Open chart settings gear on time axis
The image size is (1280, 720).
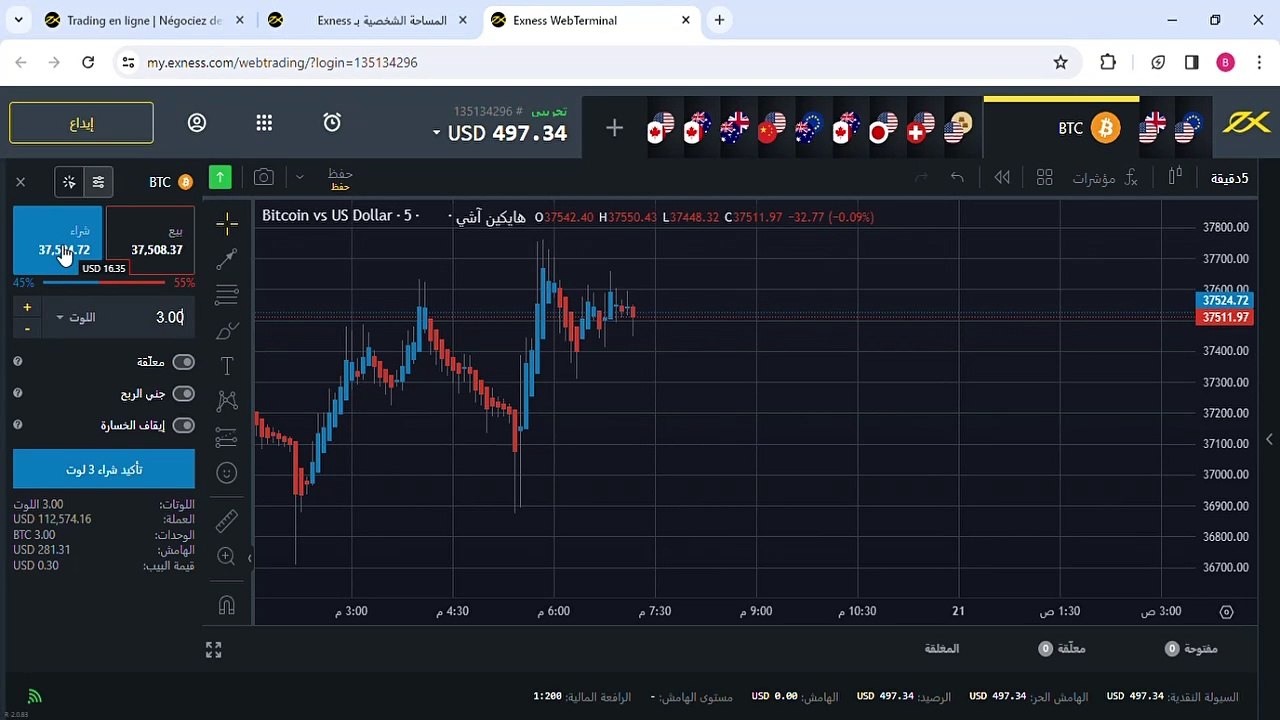[x=1227, y=611]
